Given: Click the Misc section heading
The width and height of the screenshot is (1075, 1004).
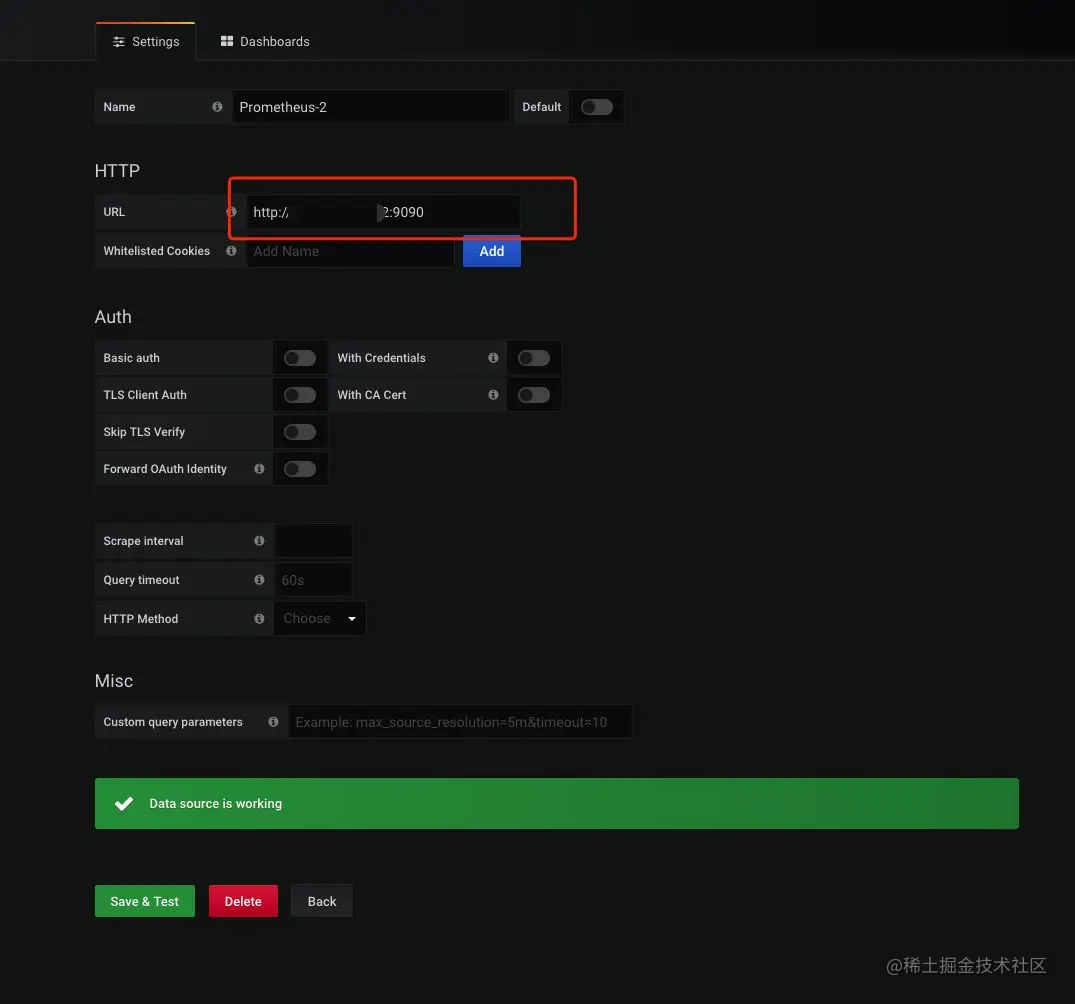Looking at the screenshot, I should click(x=114, y=681).
